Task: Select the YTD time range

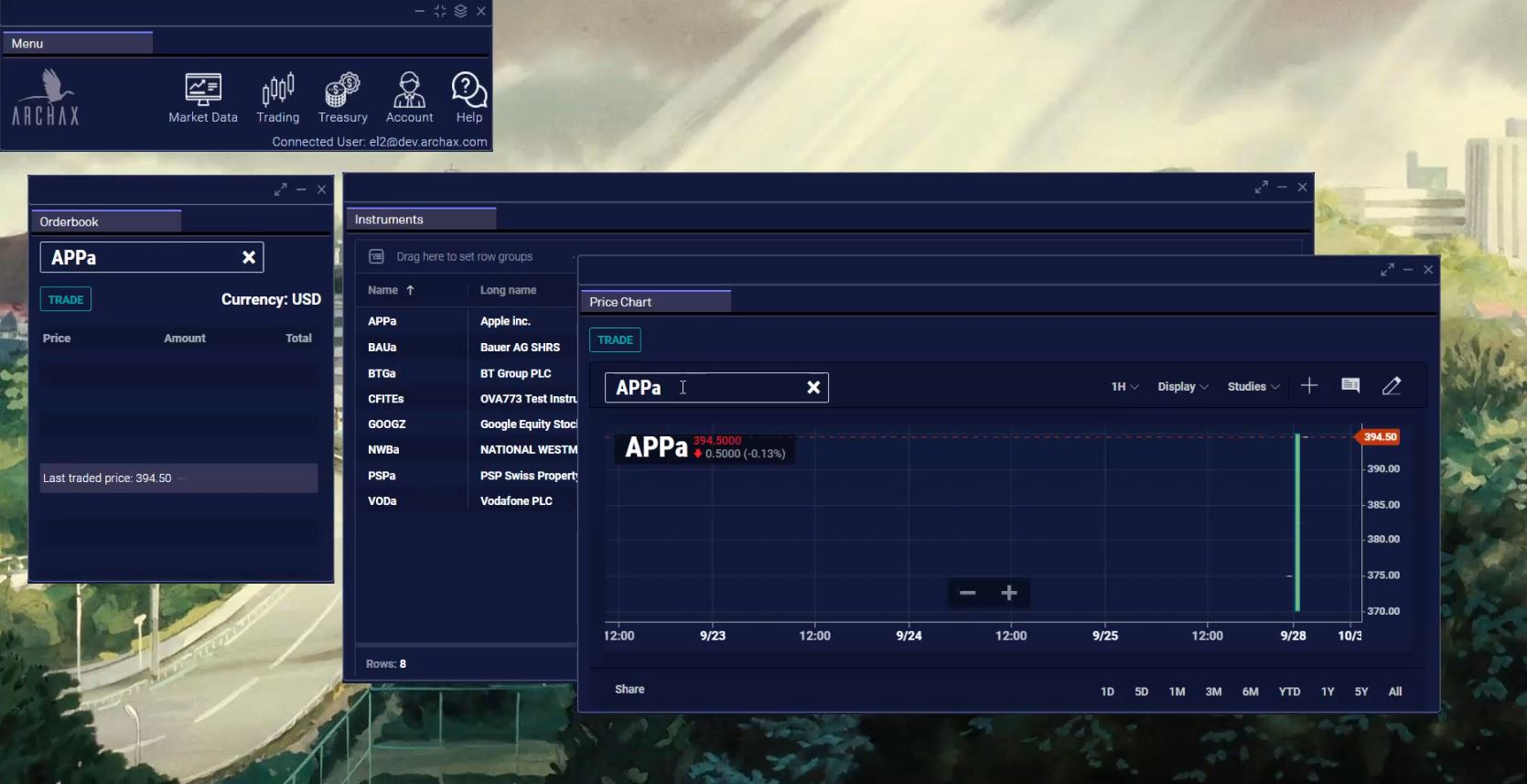Action: (x=1289, y=692)
